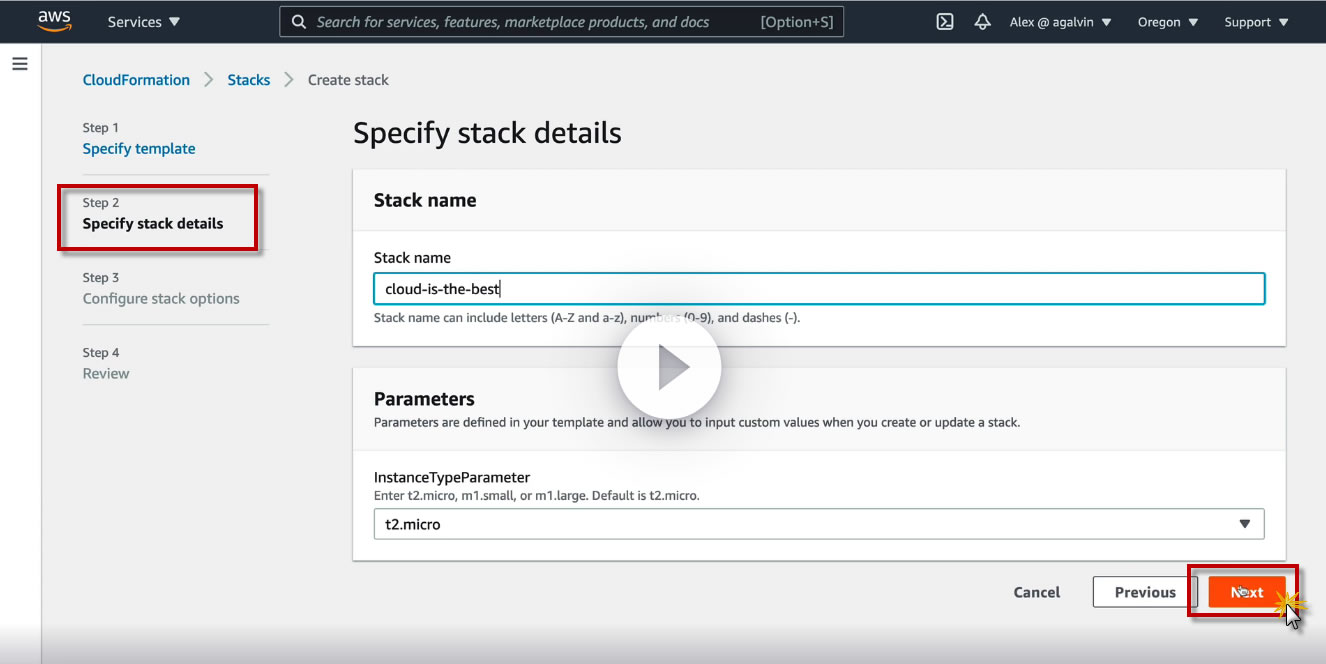Viewport: 1326px width, 664px height.
Task: Open the notifications bell
Action: (982, 22)
